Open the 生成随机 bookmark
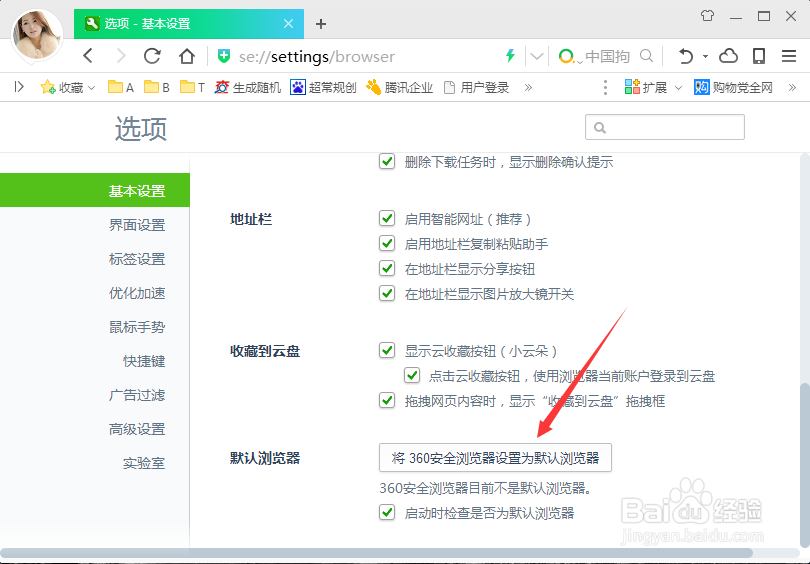This screenshot has width=810, height=564. pos(248,87)
